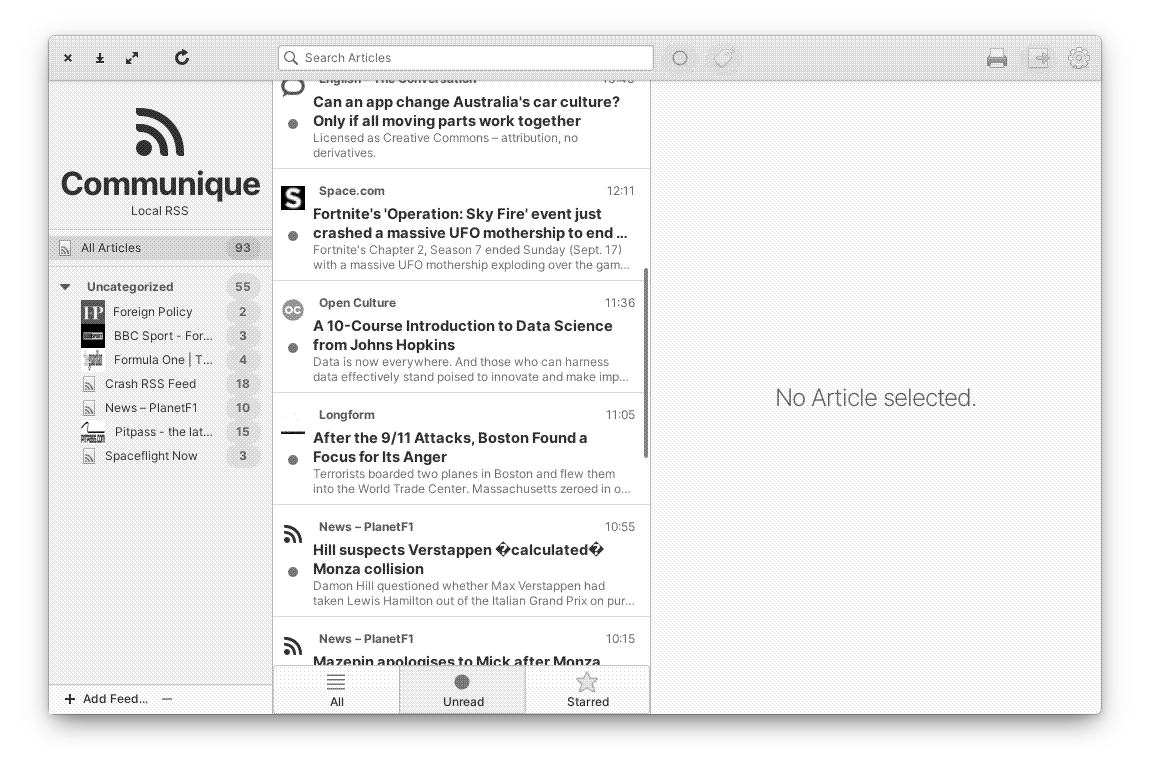Switch to the Starred articles tab
The height and width of the screenshot is (776, 1150).
coord(587,689)
